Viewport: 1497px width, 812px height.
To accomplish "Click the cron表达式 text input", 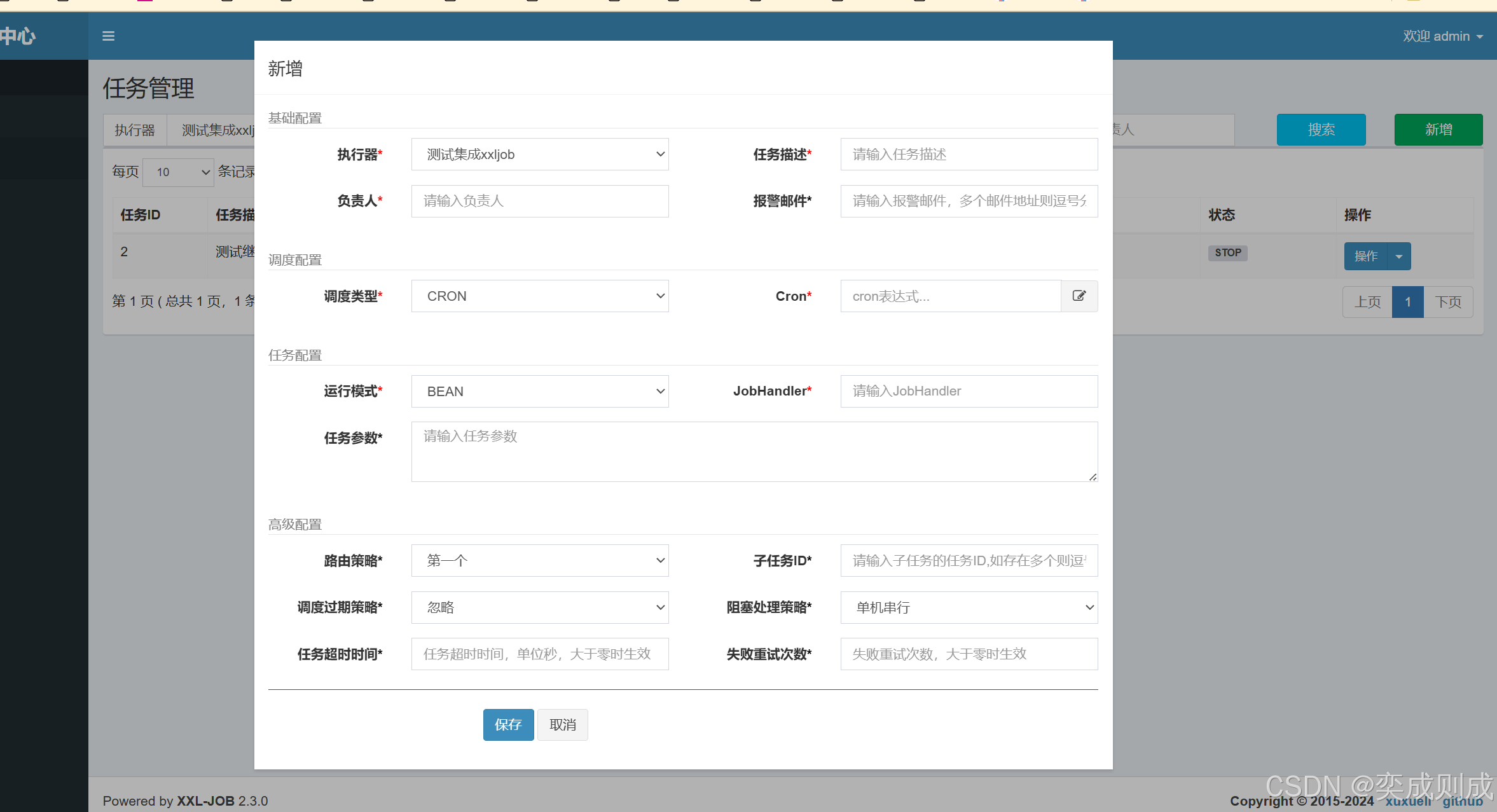I will point(950,296).
